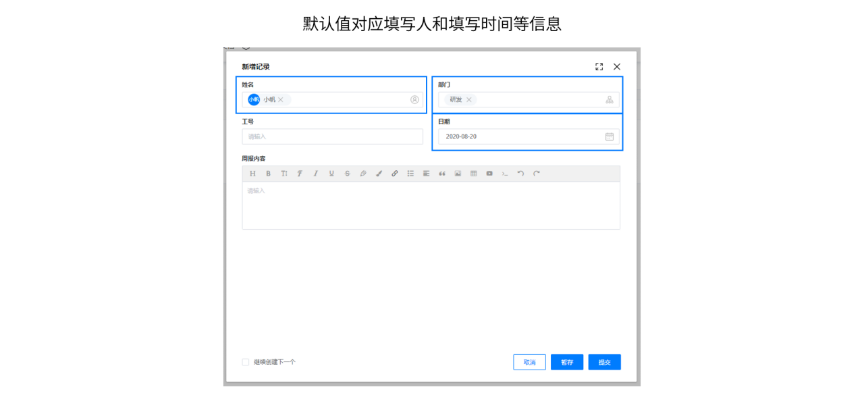The image size is (864, 400).
Task: Click the 取消 cancel button
Action: (x=529, y=362)
